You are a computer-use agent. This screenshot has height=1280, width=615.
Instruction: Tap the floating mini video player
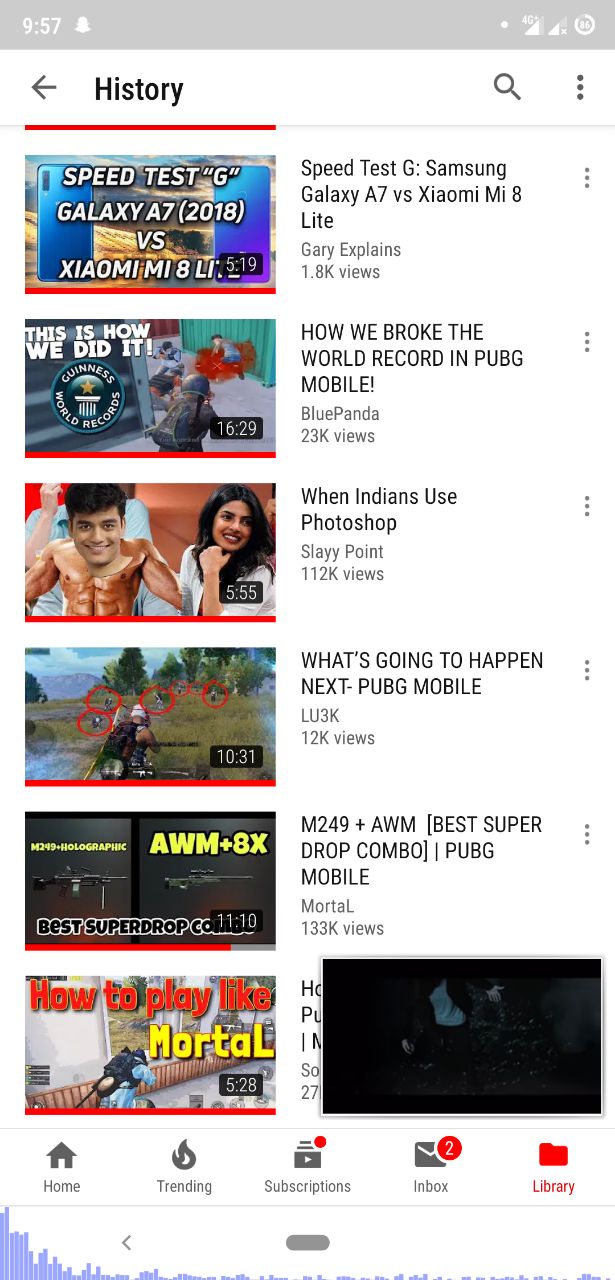tap(462, 1036)
